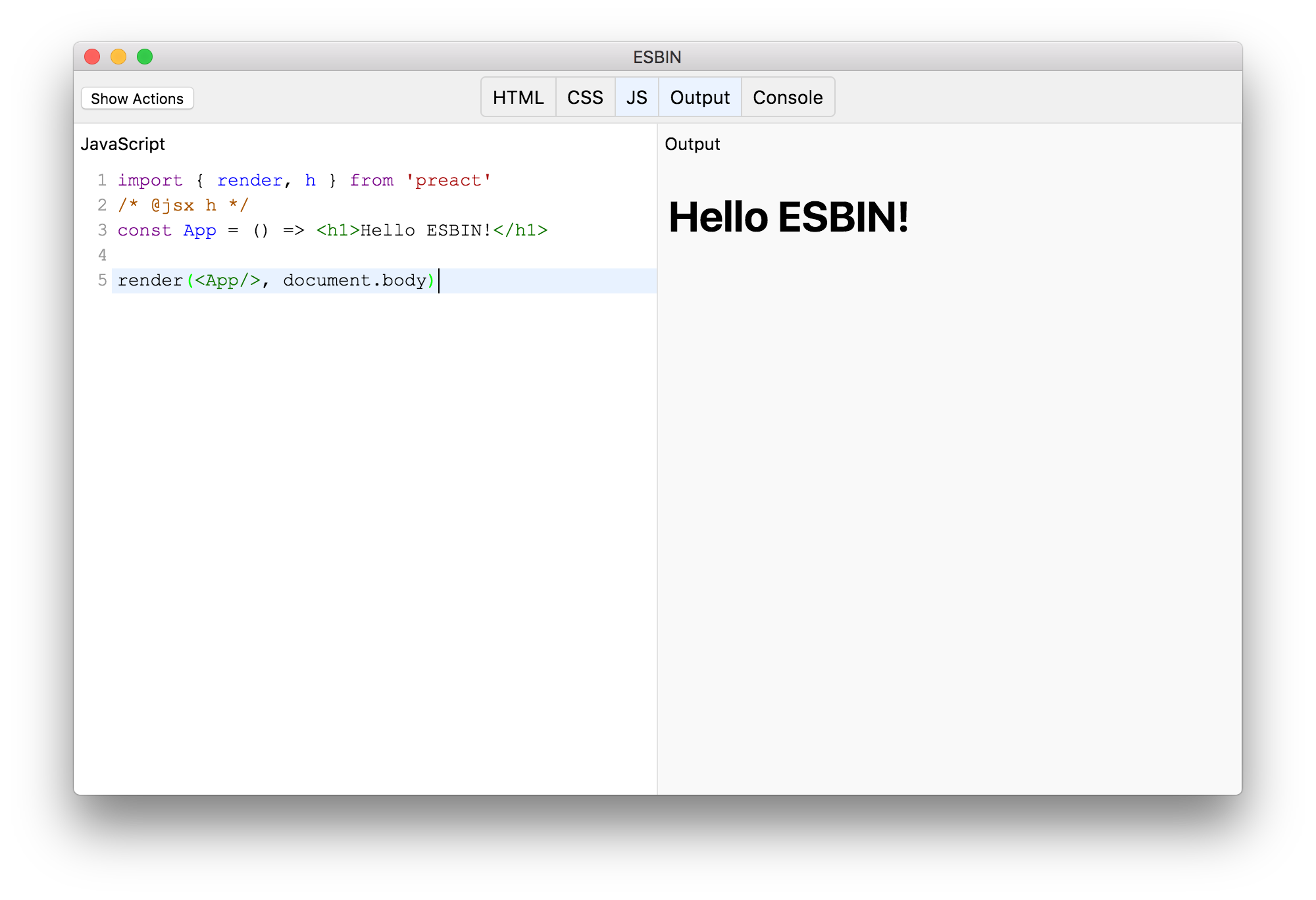Screen dimensions: 1316x900
Task: Click the opening <h1> tag in code
Action: [338, 230]
